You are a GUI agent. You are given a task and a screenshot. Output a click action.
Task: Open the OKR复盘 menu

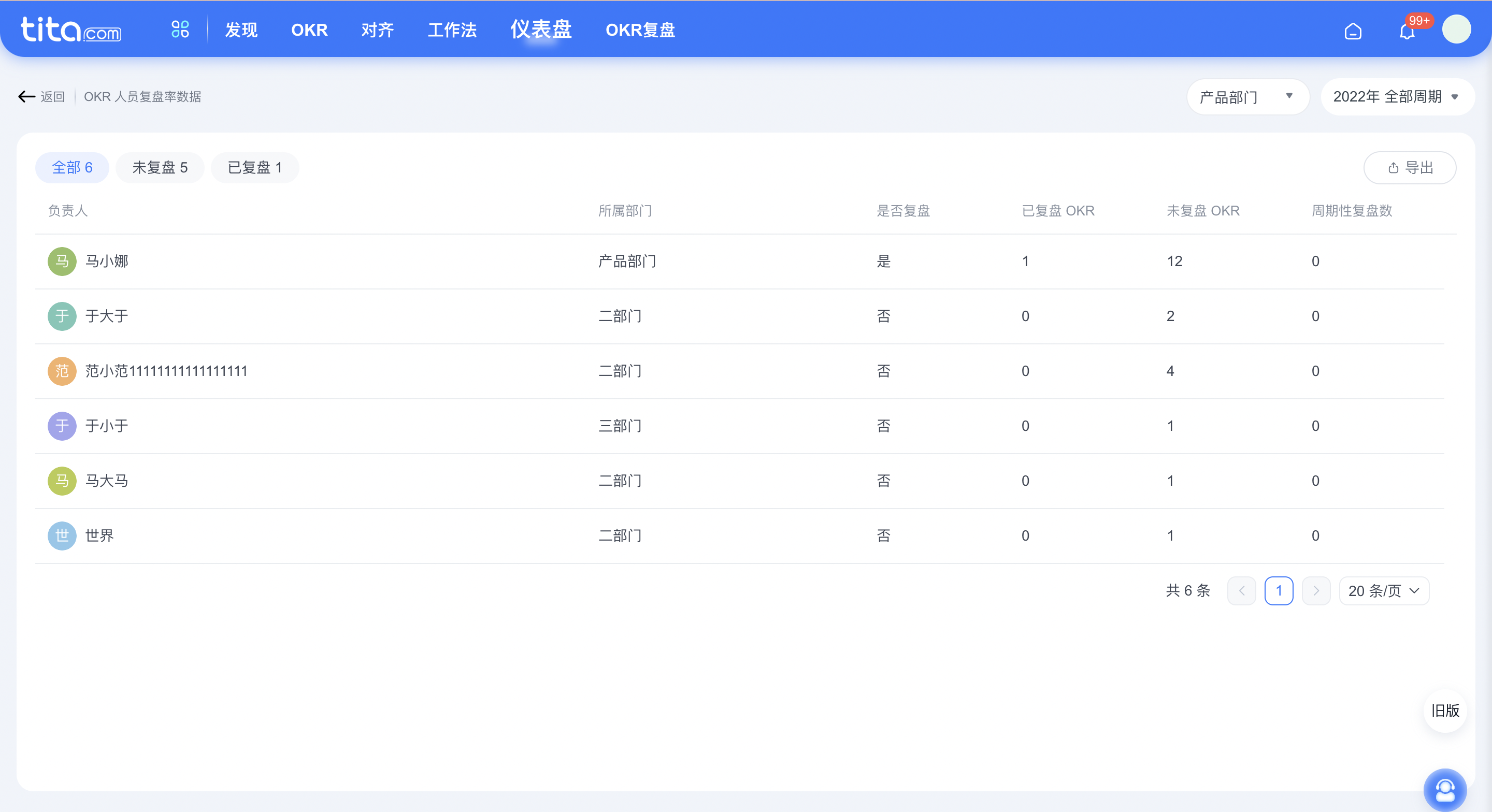click(x=641, y=30)
